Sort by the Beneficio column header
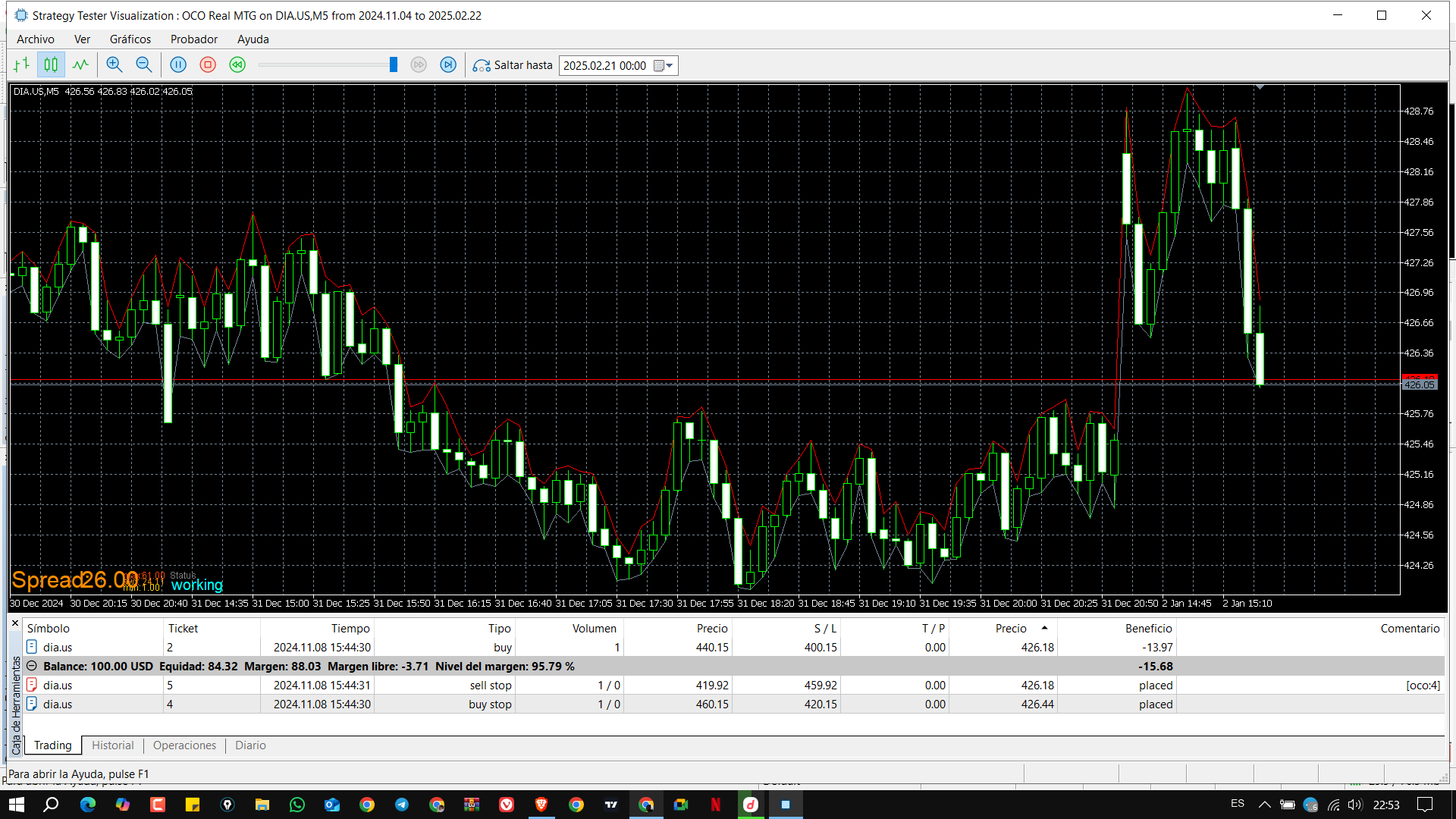1456x819 pixels. (x=1116, y=628)
